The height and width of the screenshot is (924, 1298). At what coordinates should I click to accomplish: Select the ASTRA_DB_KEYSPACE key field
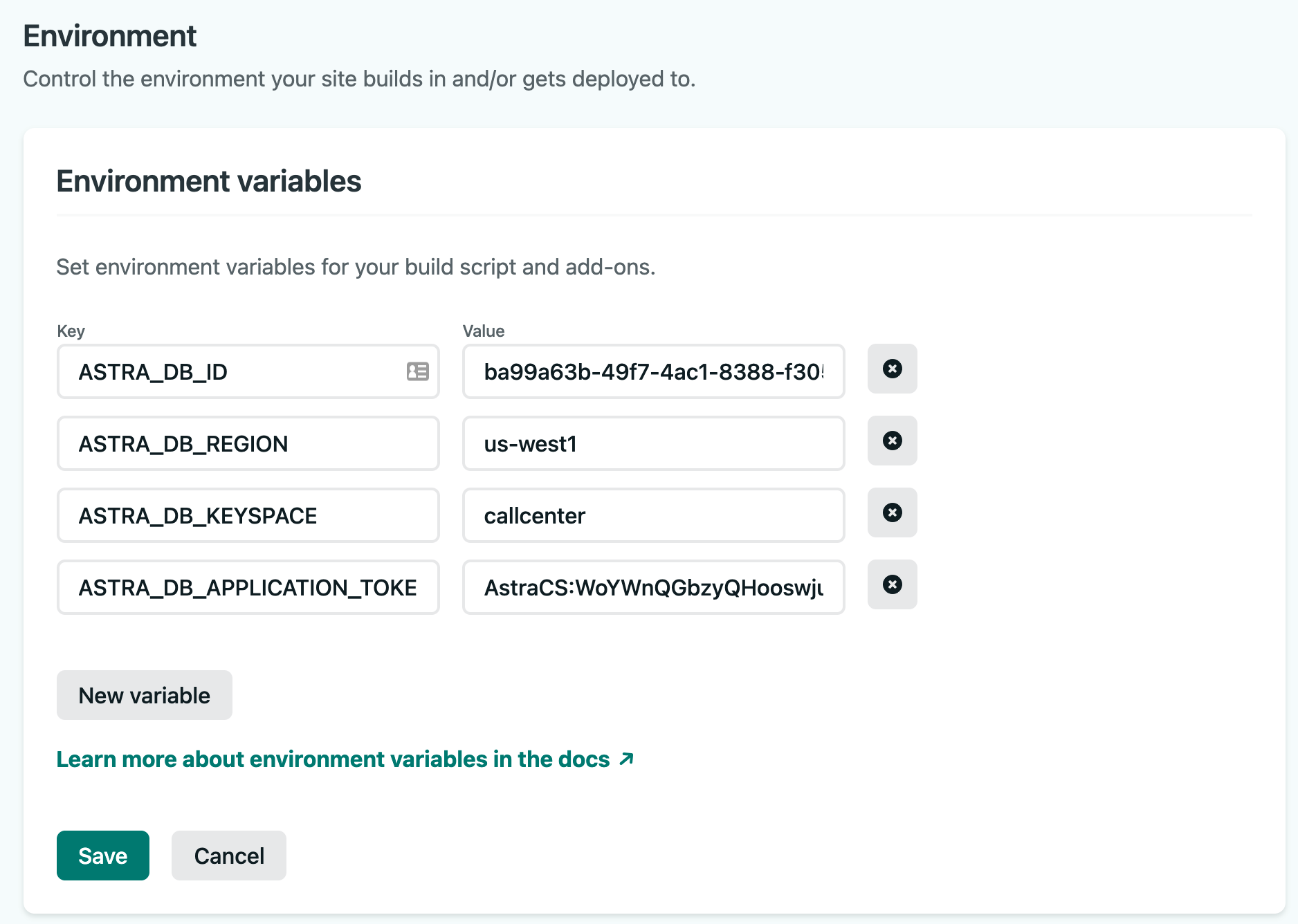point(248,515)
